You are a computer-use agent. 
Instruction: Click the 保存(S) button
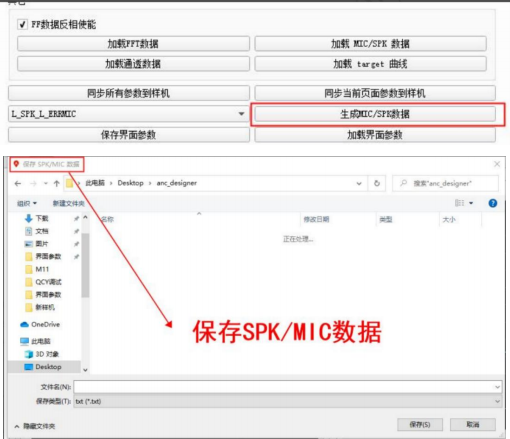(420, 424)
